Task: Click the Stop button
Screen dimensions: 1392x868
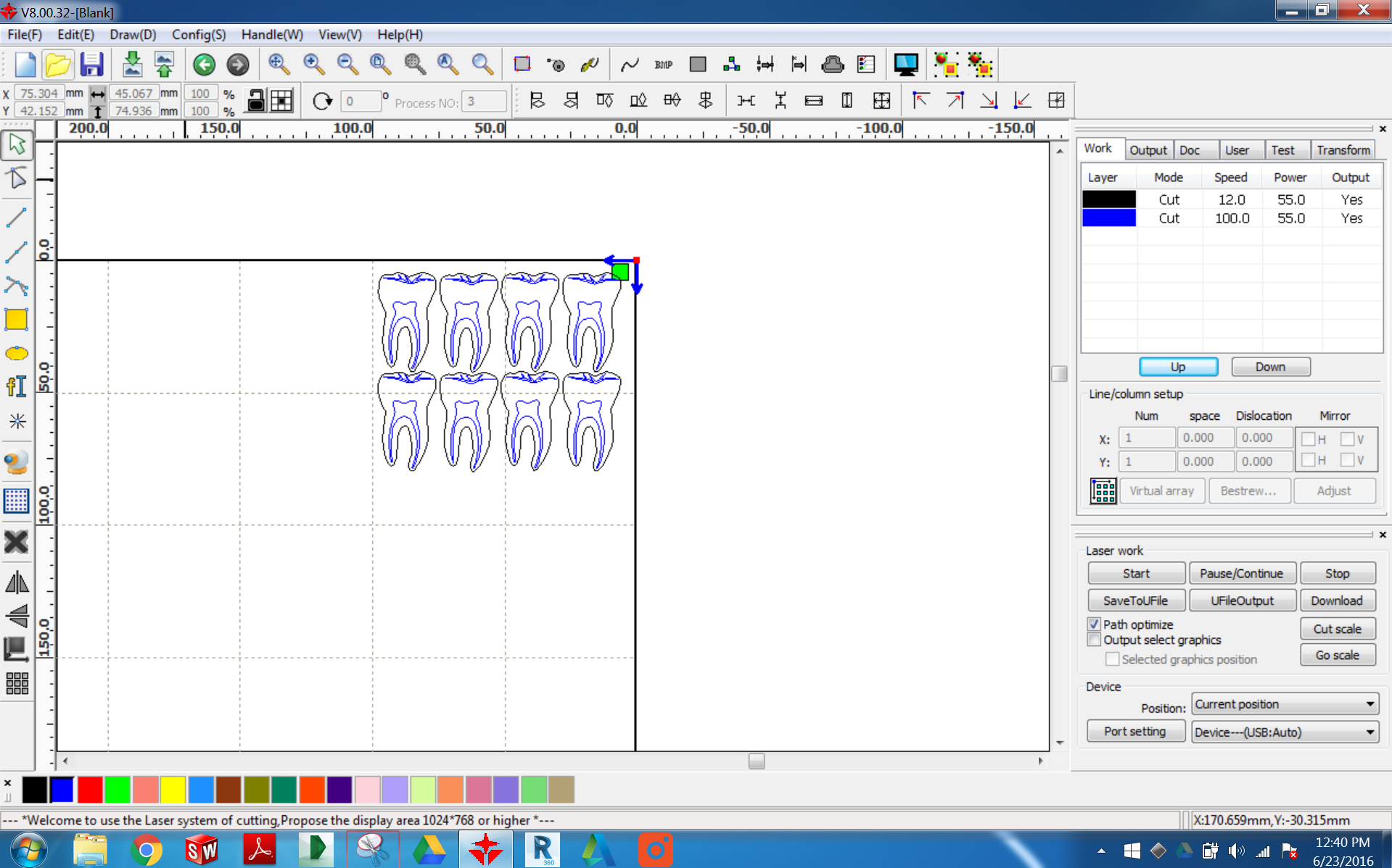Action: (1337, 574)
